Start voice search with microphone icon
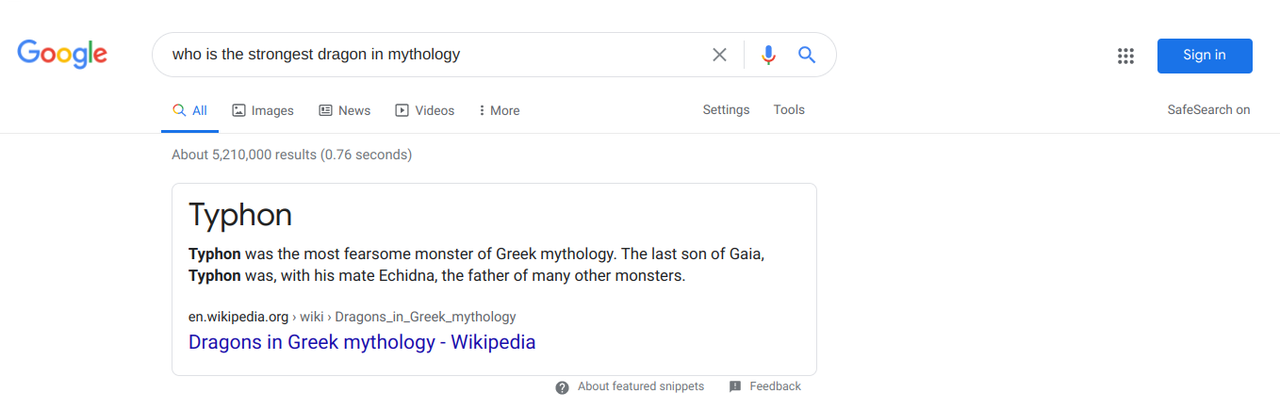This screenshot has height=409, width=1280. click(x=768, y=55)
